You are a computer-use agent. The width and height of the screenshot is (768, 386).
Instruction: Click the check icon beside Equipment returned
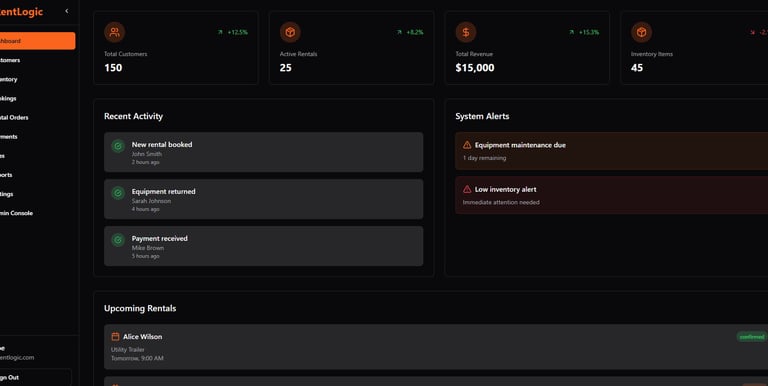(x=118, y=193)
